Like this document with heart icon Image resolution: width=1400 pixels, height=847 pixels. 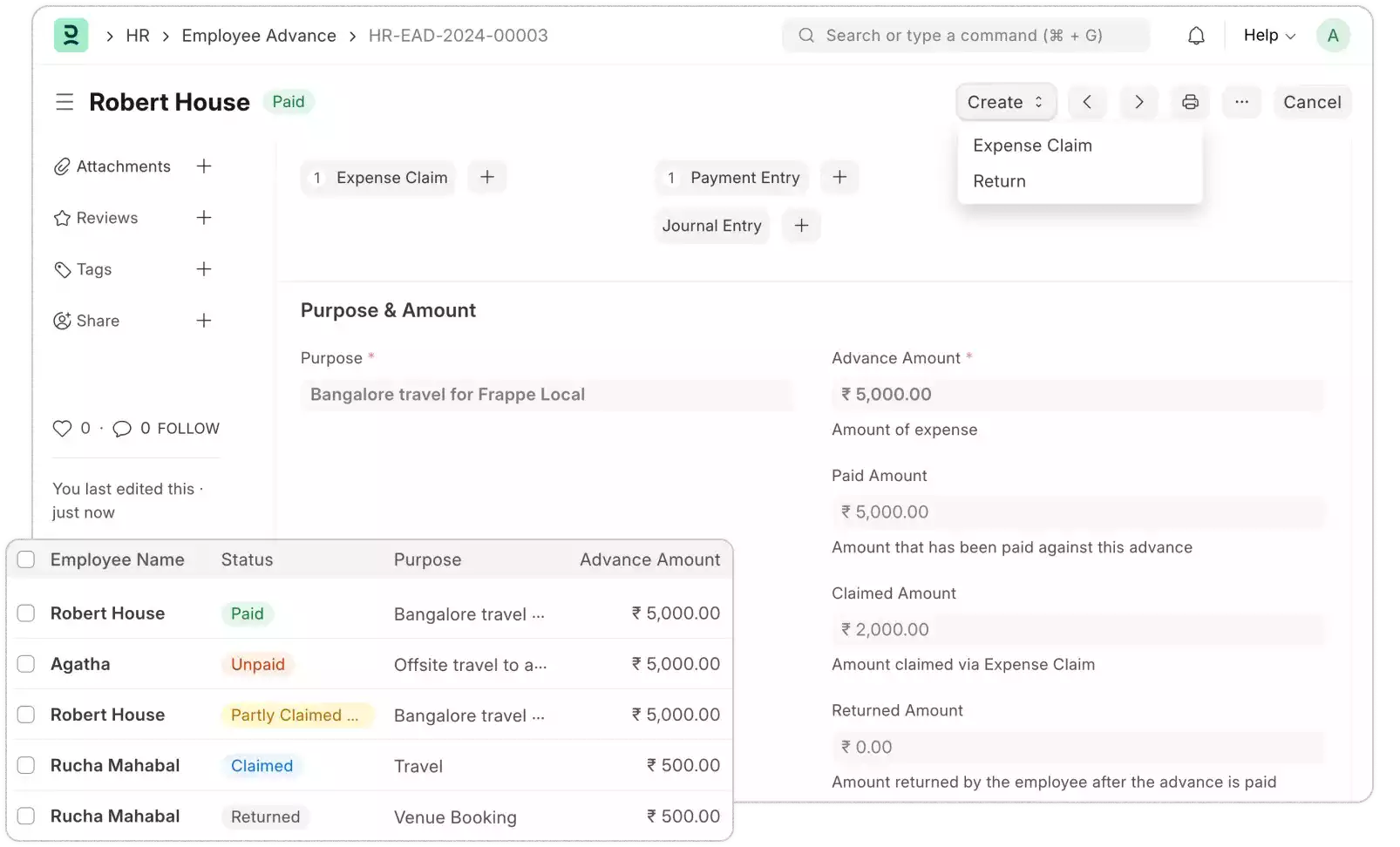click(62, 429)
